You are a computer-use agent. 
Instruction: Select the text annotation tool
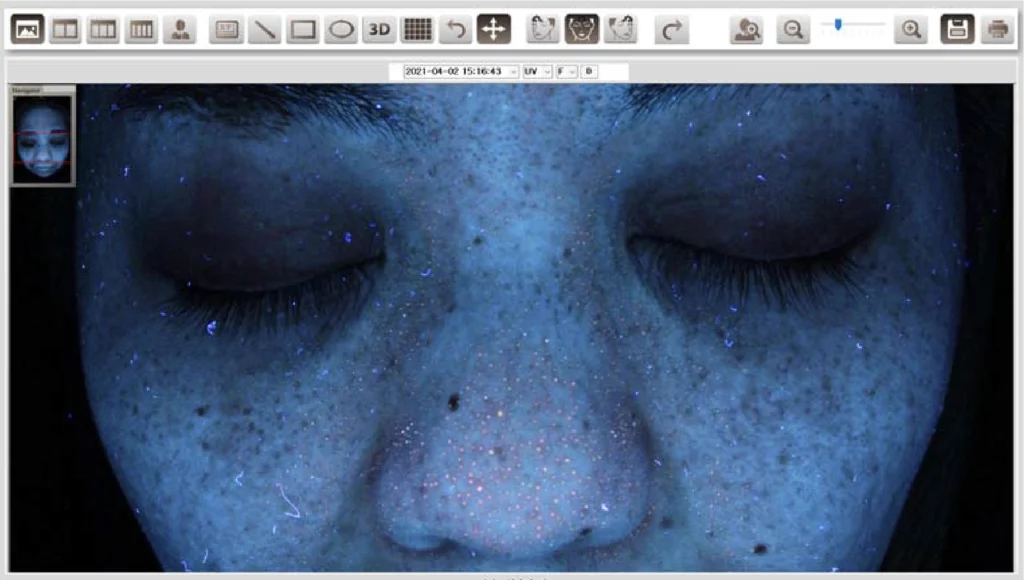227,29
